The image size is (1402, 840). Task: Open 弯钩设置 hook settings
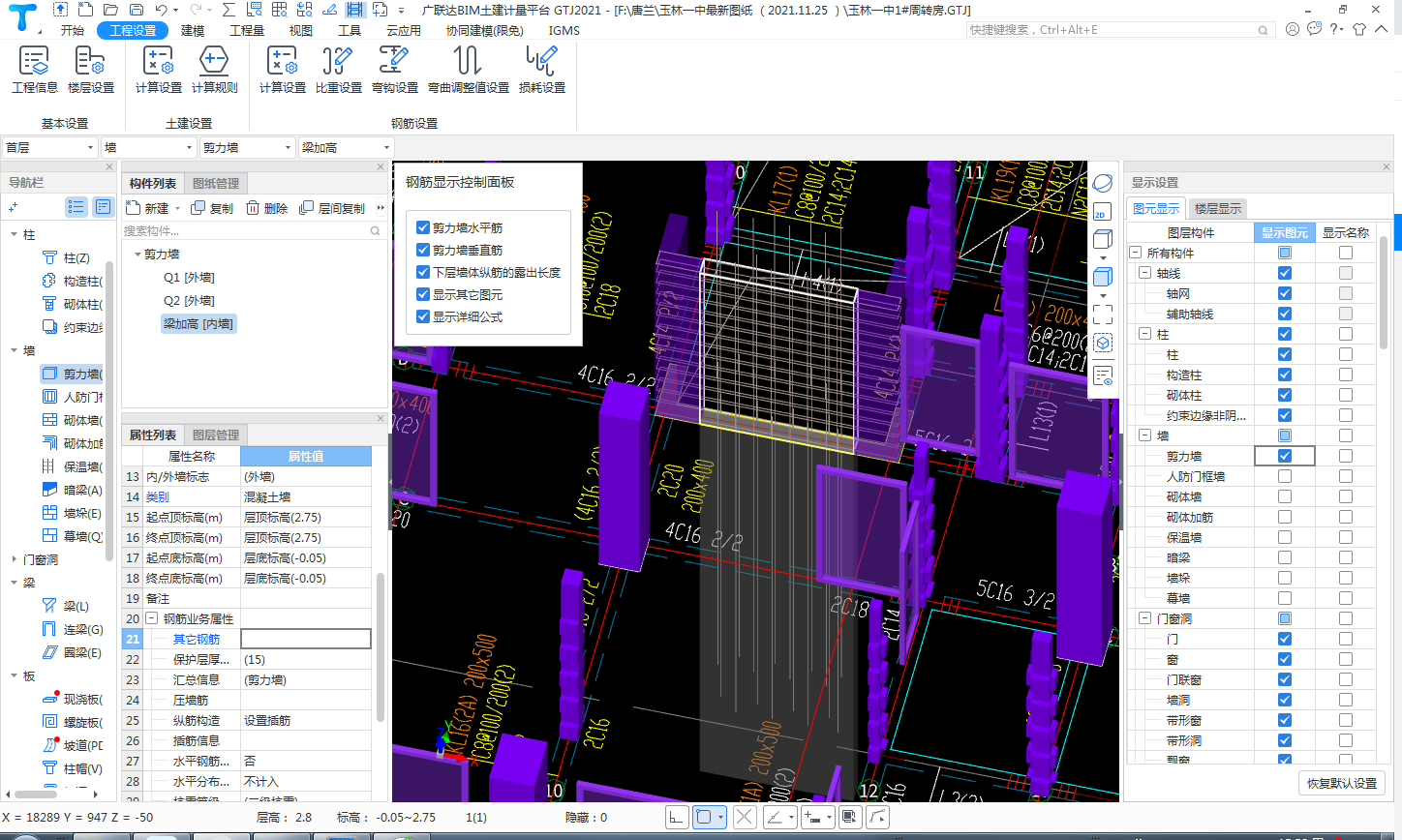[395, 70]
